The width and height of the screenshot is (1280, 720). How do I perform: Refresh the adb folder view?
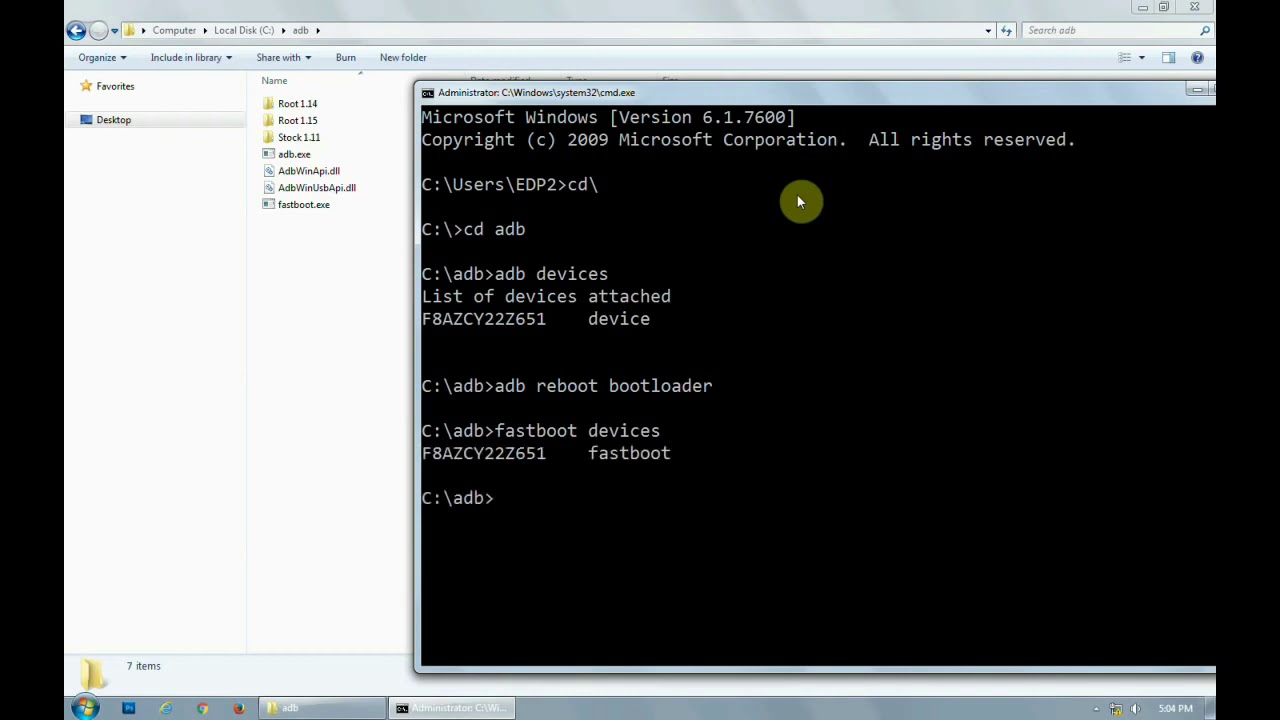(1006, 30)
